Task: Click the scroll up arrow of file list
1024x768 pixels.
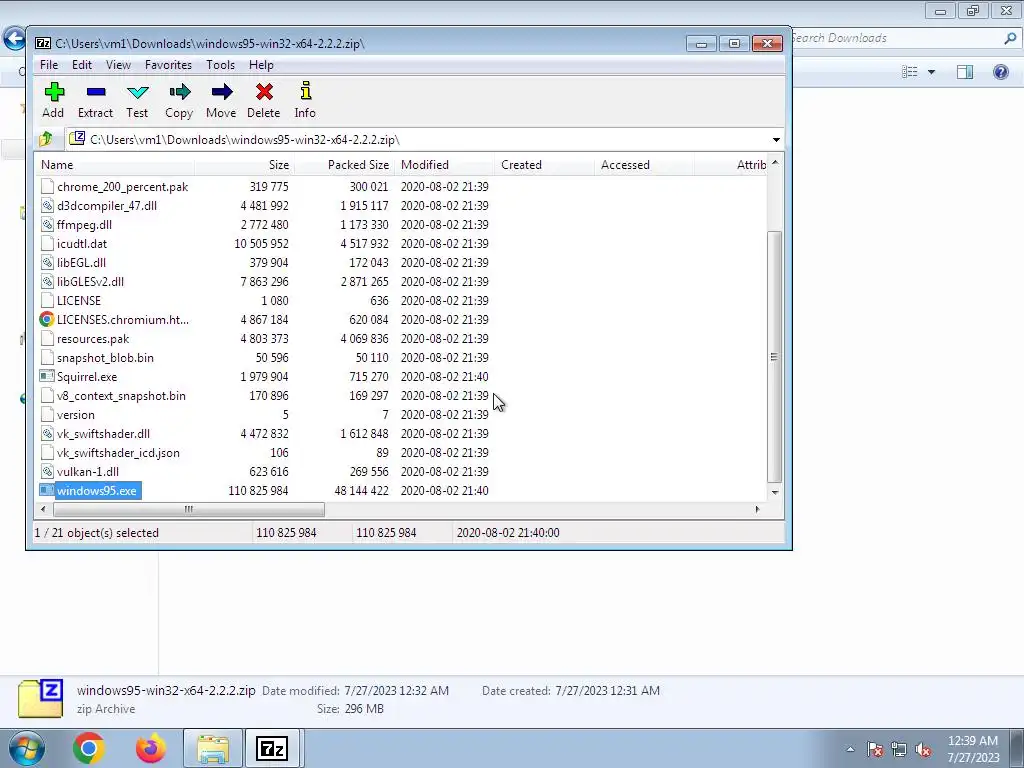Action: [x=775, y=163]
